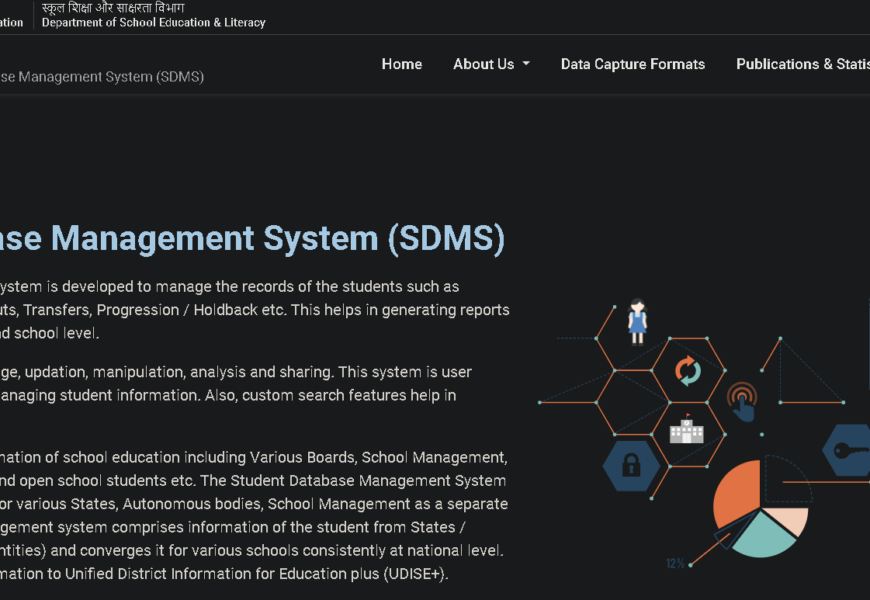The width and height of the screenshot is (870, 600).
Task: Click the orange-teal refresh arrows icon
Action: (688, 370)
